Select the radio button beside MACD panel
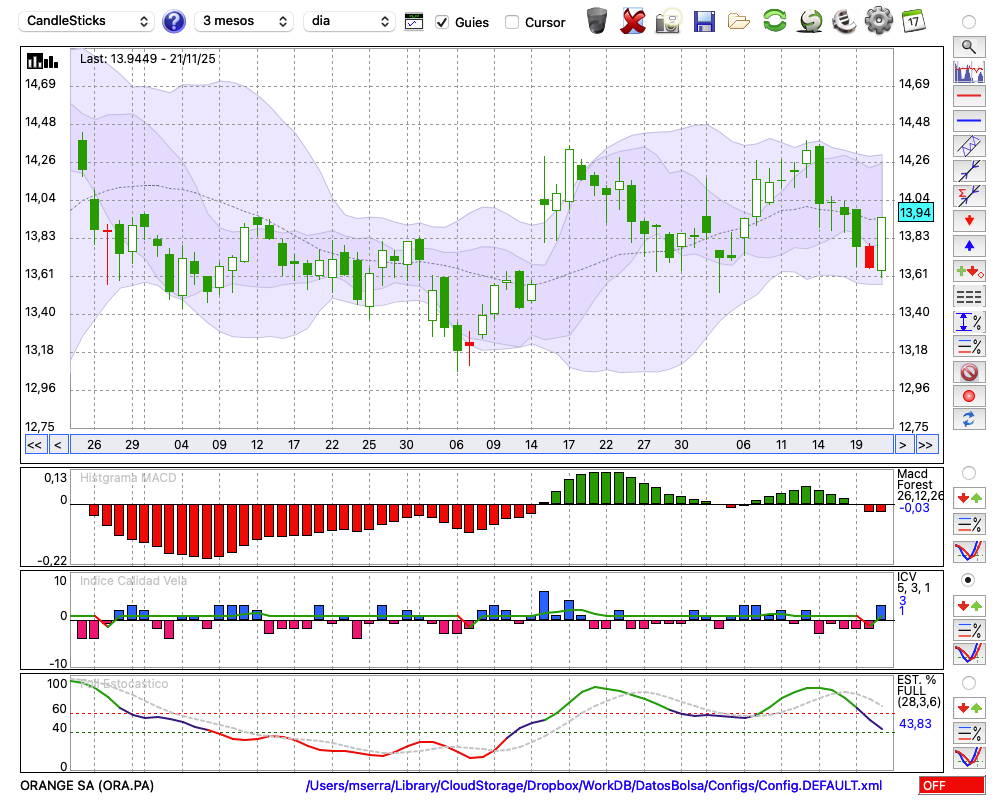Screen dimensions: 1000x800 coord(968,472)
